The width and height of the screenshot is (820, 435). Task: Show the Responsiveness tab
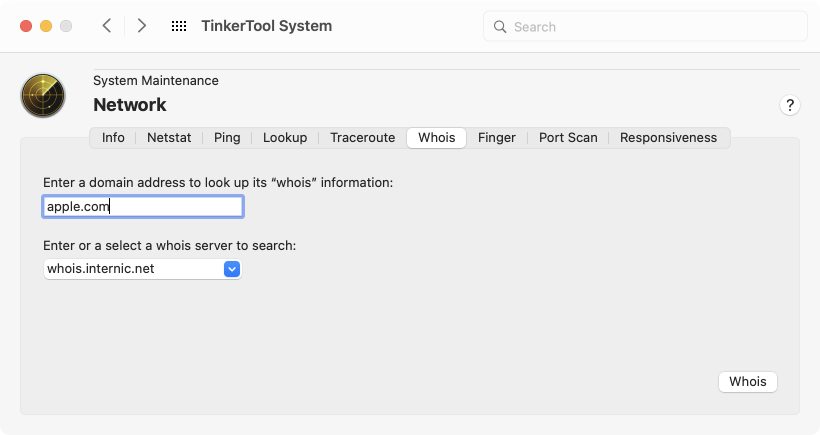point(668,138)
